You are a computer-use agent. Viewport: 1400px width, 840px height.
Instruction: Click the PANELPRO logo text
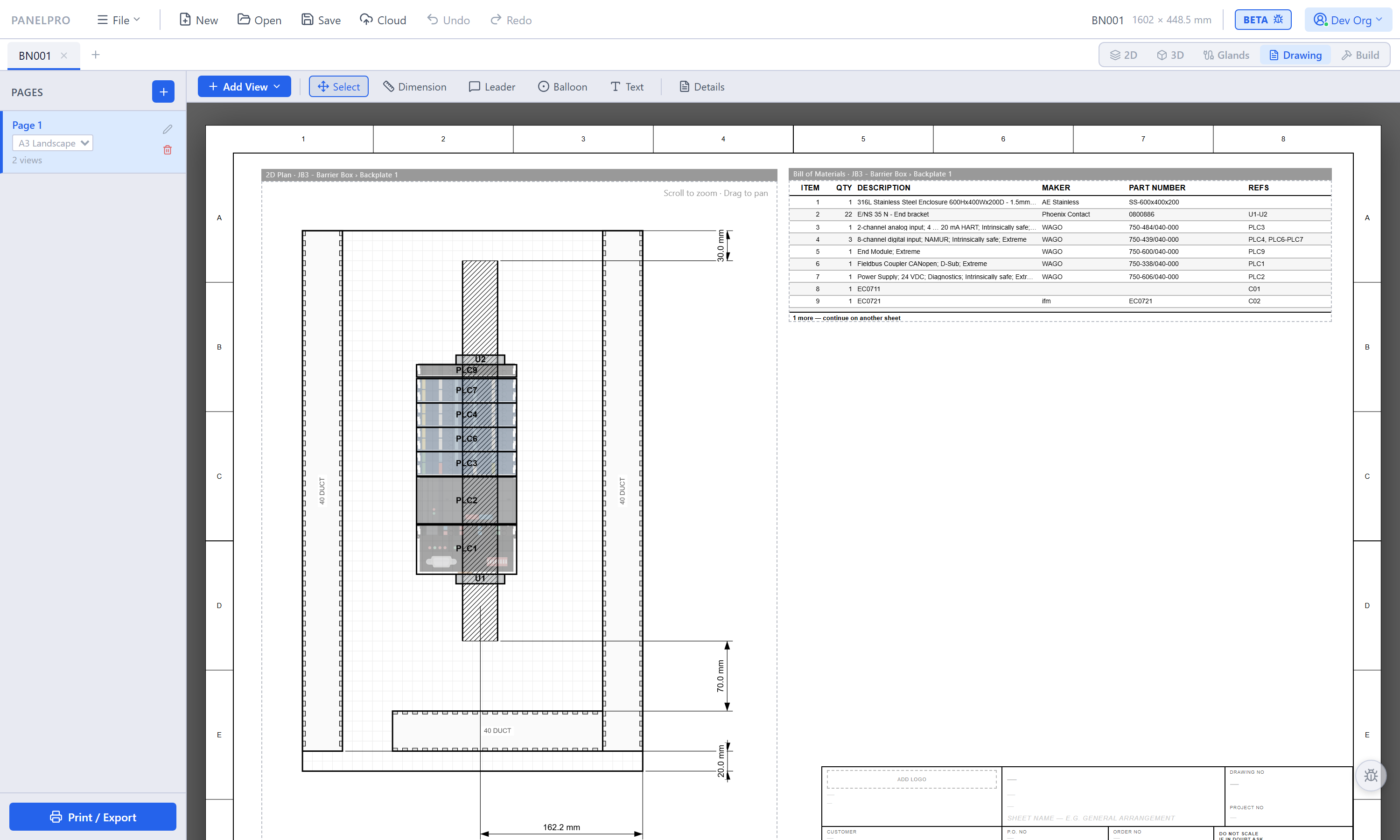point(41,20)
